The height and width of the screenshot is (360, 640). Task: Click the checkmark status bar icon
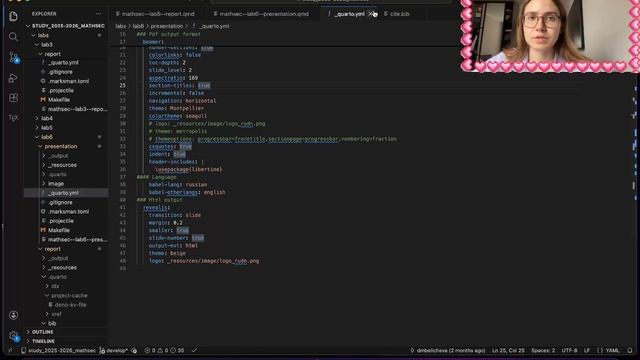195,350
